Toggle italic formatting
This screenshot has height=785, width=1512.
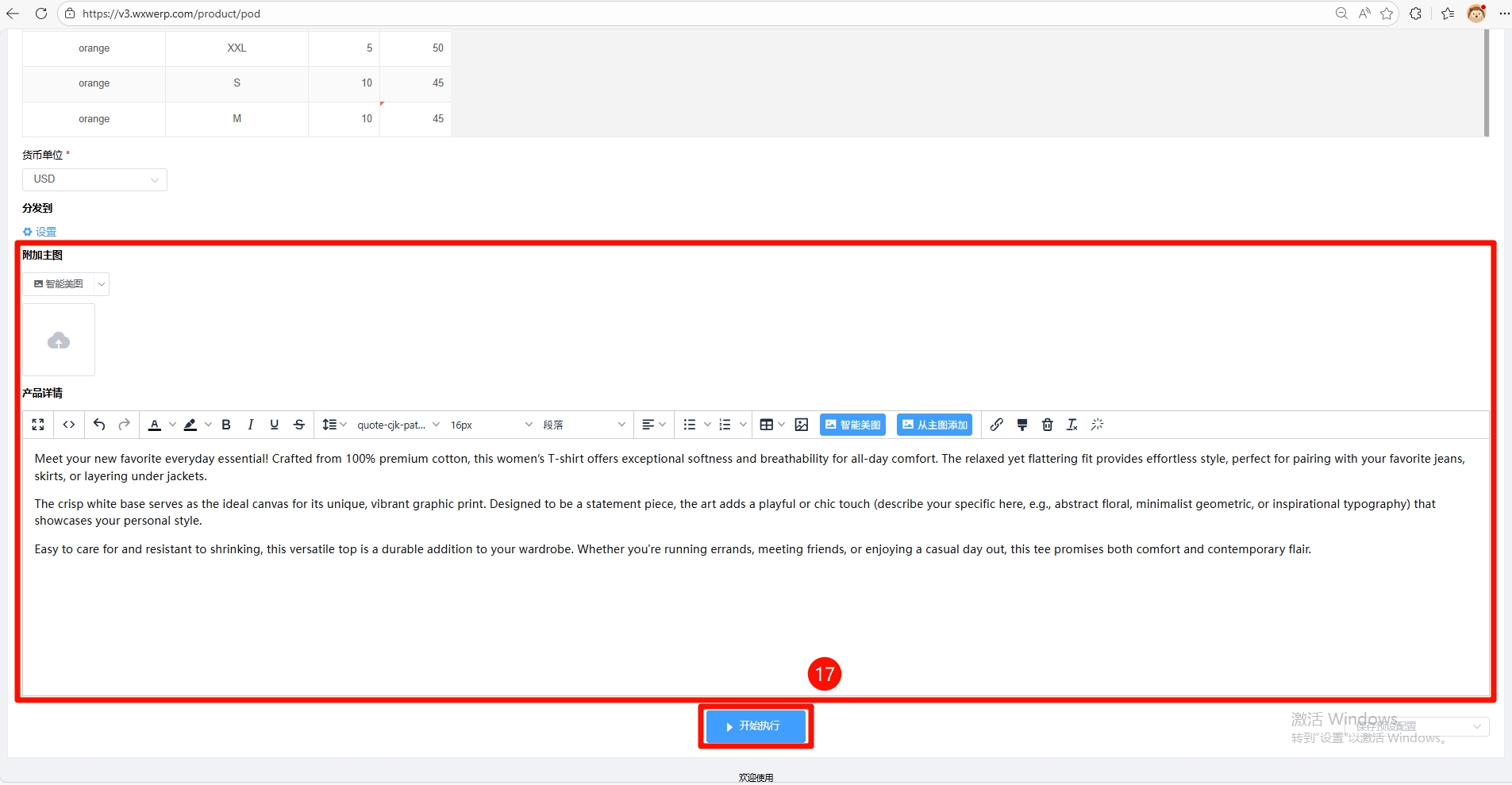click(x=250, y=425)
